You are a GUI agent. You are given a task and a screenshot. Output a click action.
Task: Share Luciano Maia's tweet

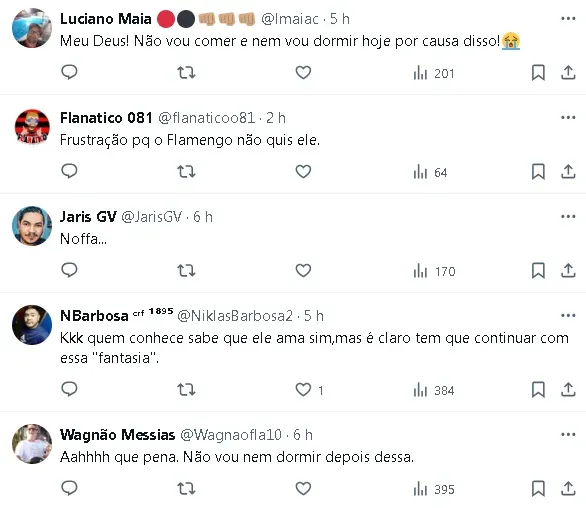click(568, 73)
